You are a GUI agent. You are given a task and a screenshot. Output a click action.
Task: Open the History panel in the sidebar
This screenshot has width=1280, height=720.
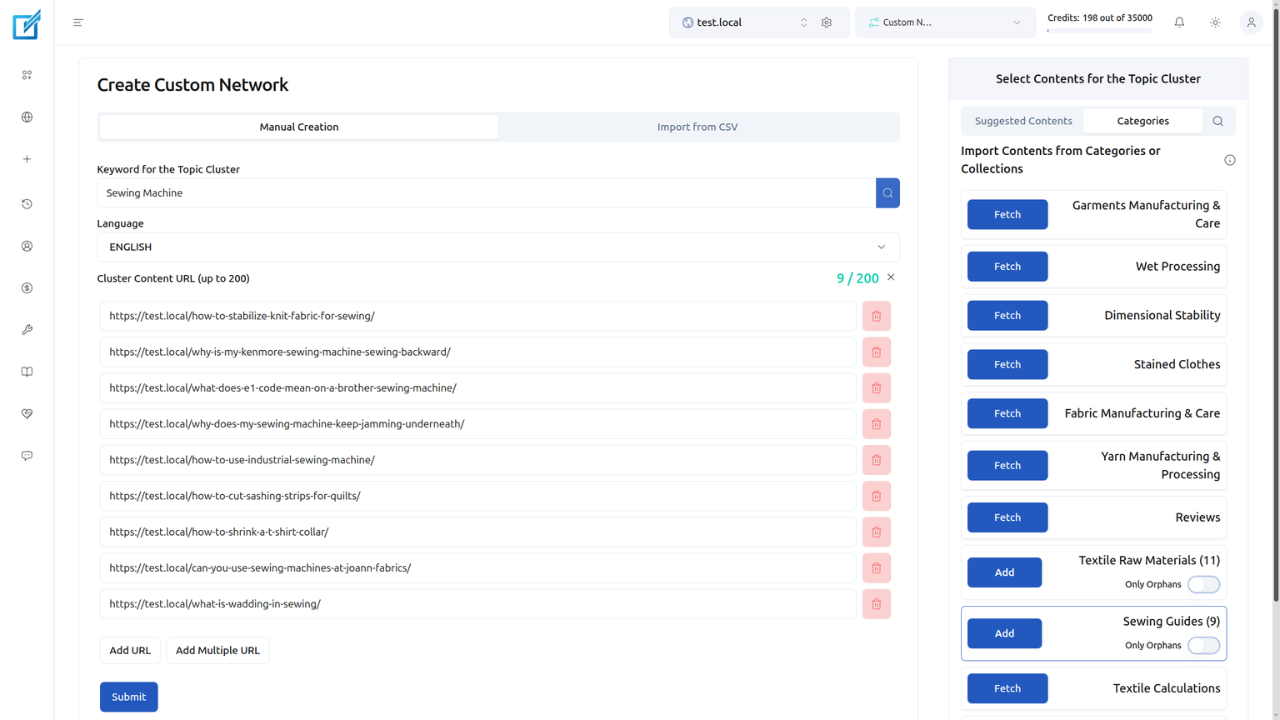(x=27, y=204)
